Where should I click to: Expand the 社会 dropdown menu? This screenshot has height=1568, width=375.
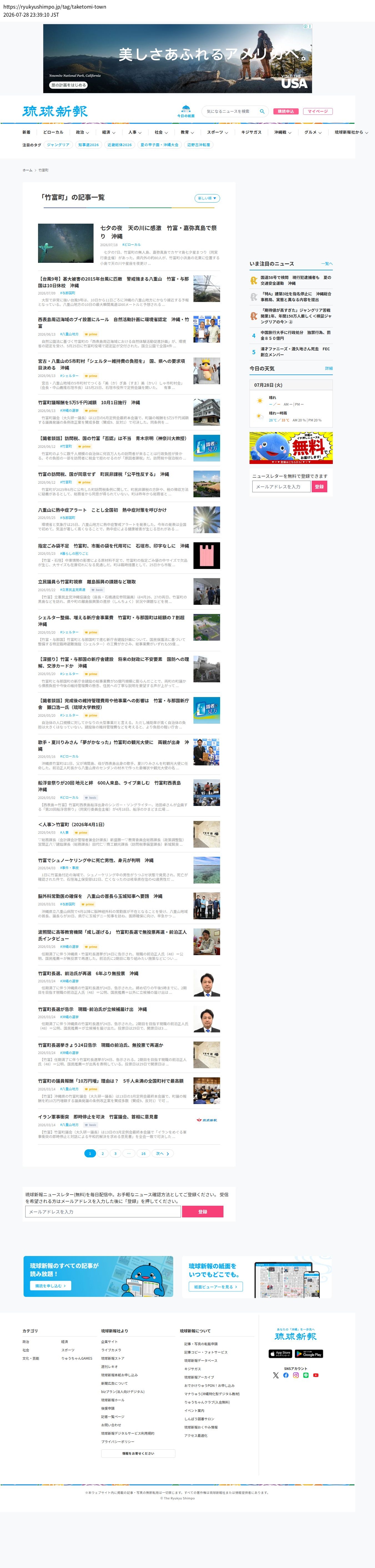click(x=160, y=132)
